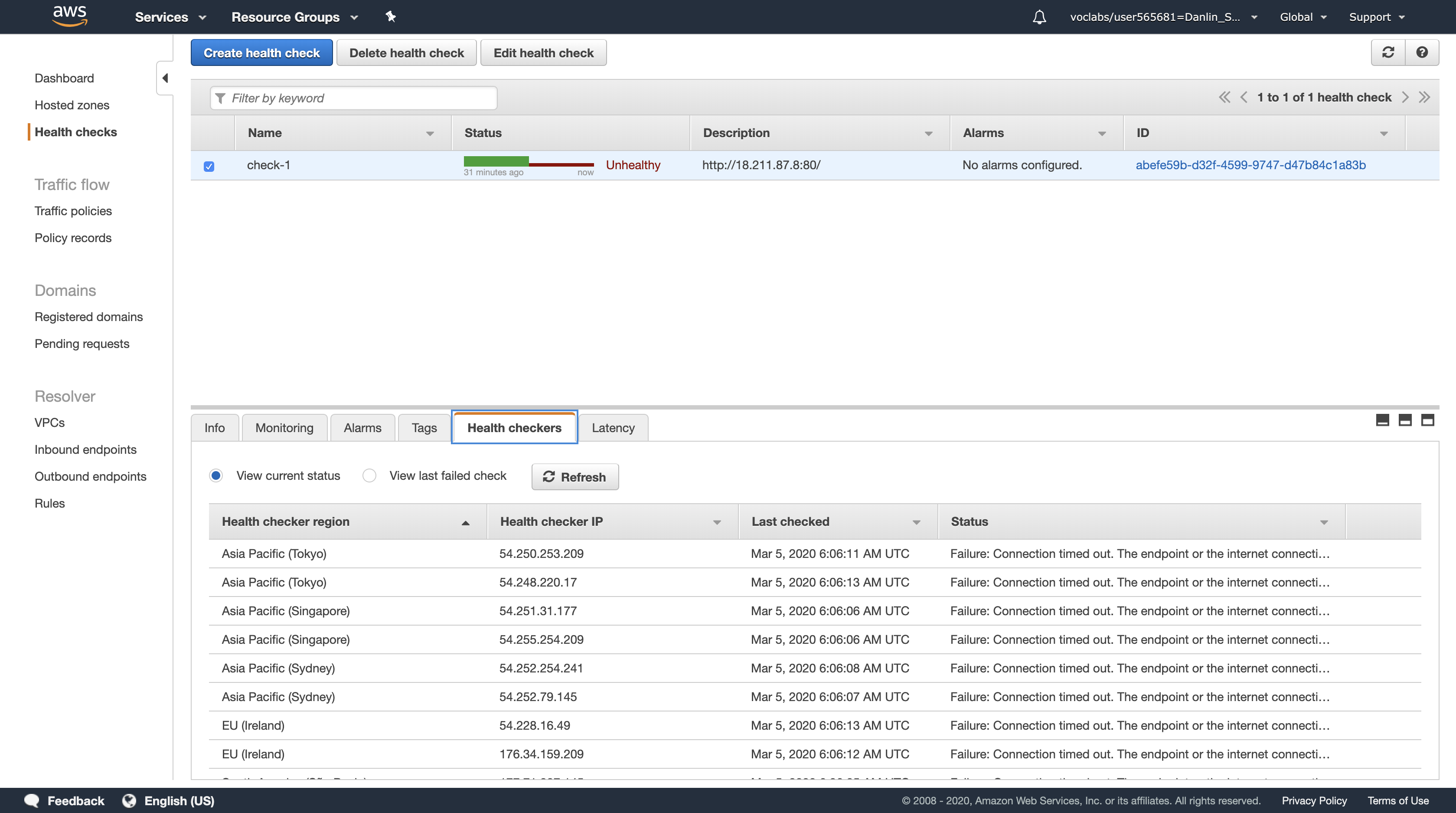Go to next page arrow of health checks
The image size is (1456, 813).
1405,97
